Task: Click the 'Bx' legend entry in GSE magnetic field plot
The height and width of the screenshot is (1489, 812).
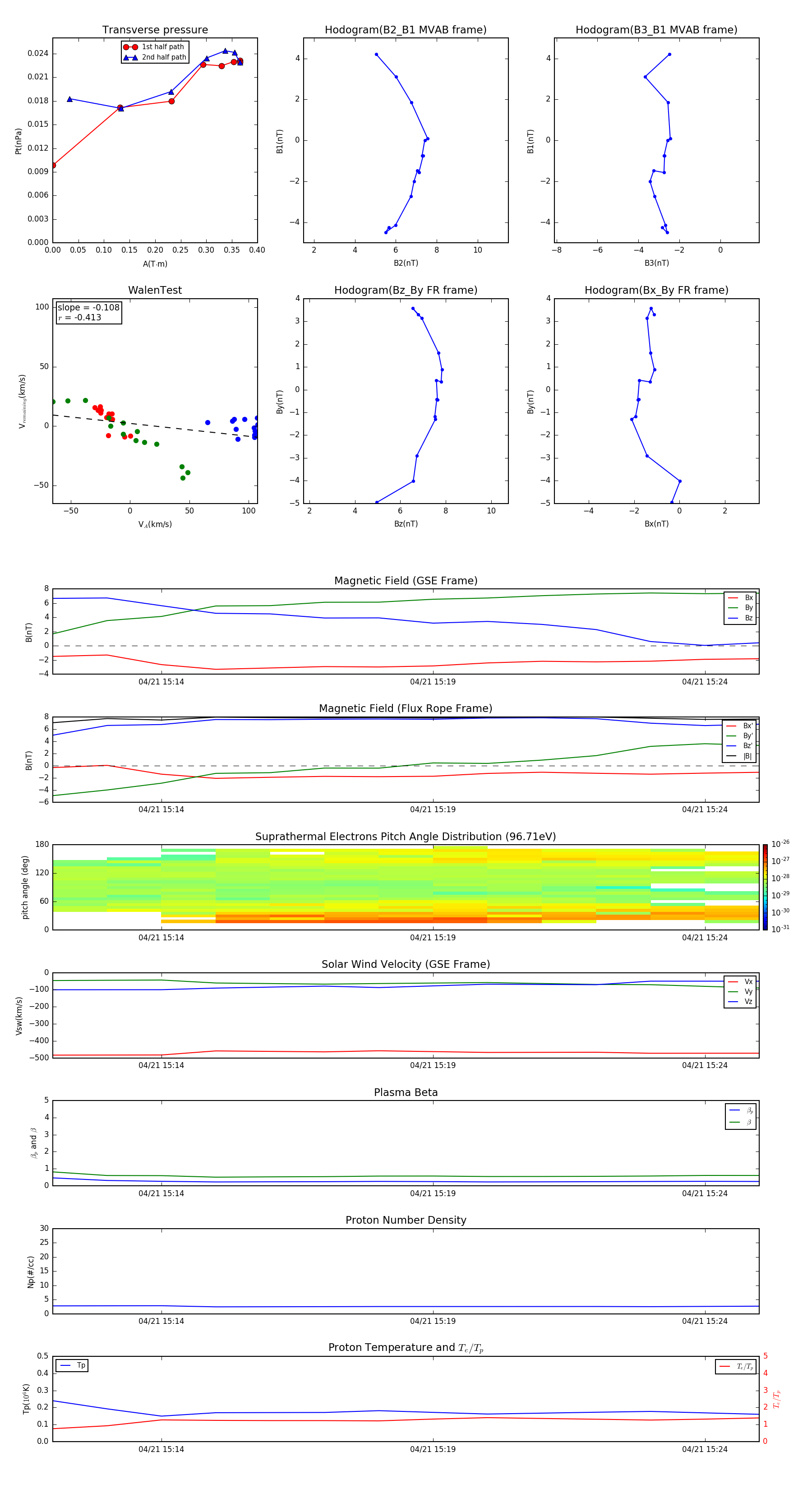Action: click(x=740, y=598)
